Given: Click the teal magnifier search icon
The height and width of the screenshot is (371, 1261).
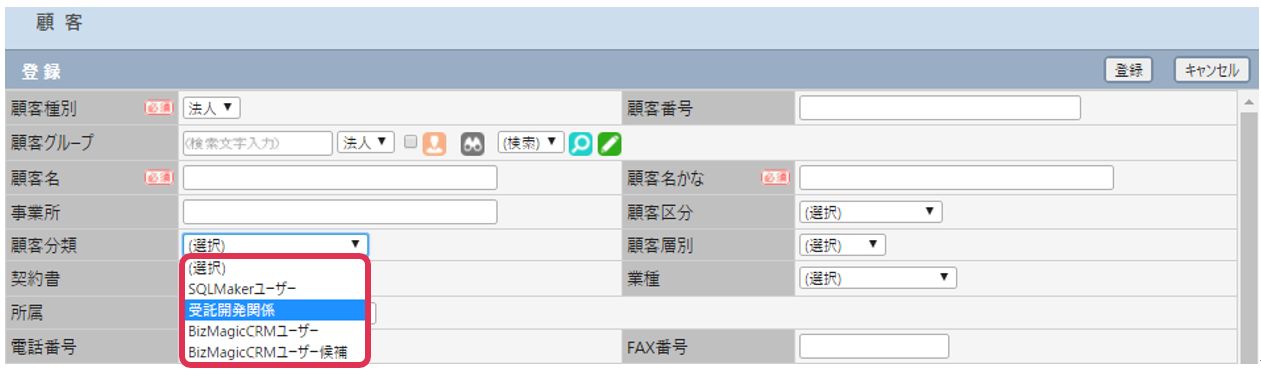Looking at the screenshot, I should [581, 143].
